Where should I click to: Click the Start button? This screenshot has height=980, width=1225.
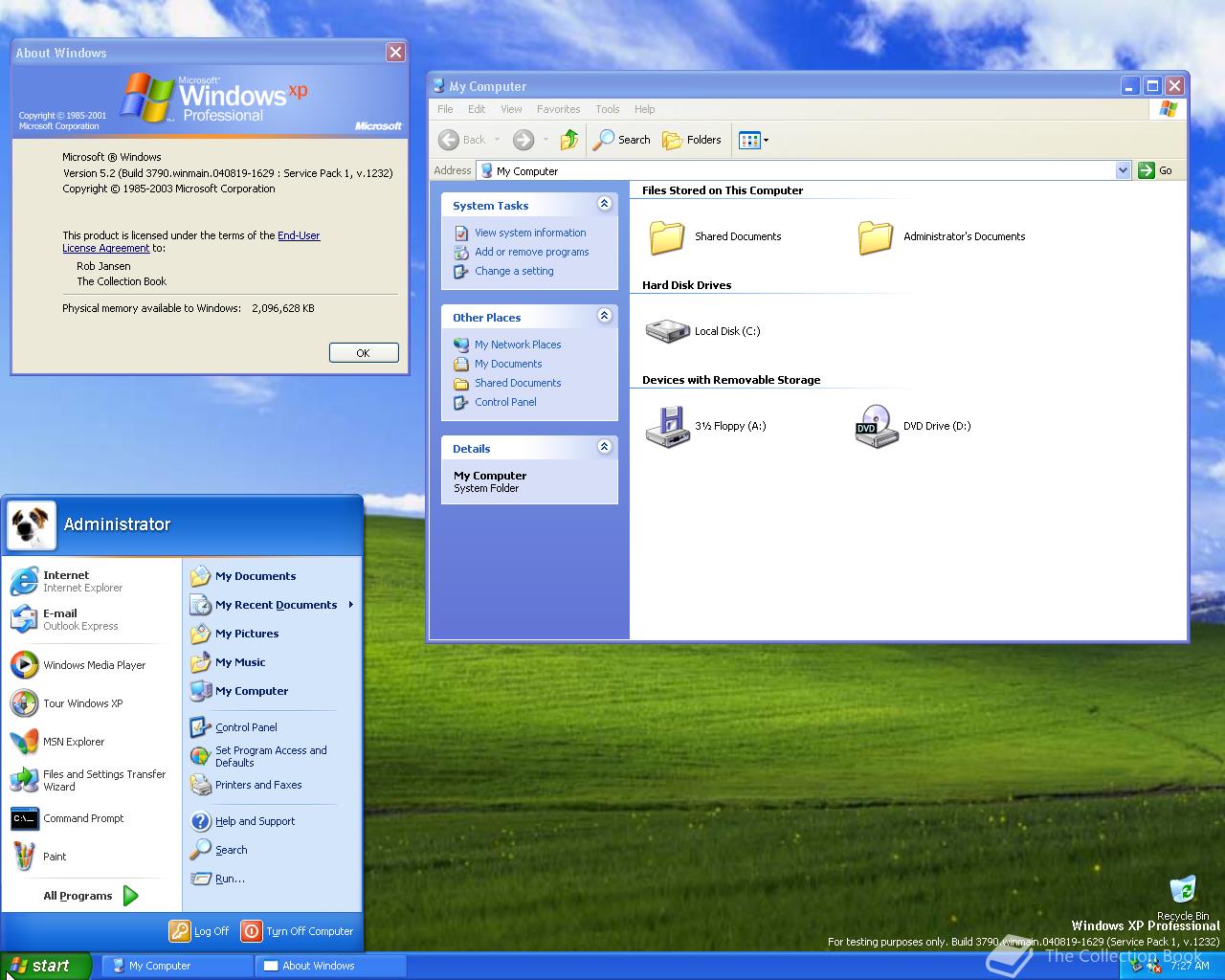[x=45, y=966]
